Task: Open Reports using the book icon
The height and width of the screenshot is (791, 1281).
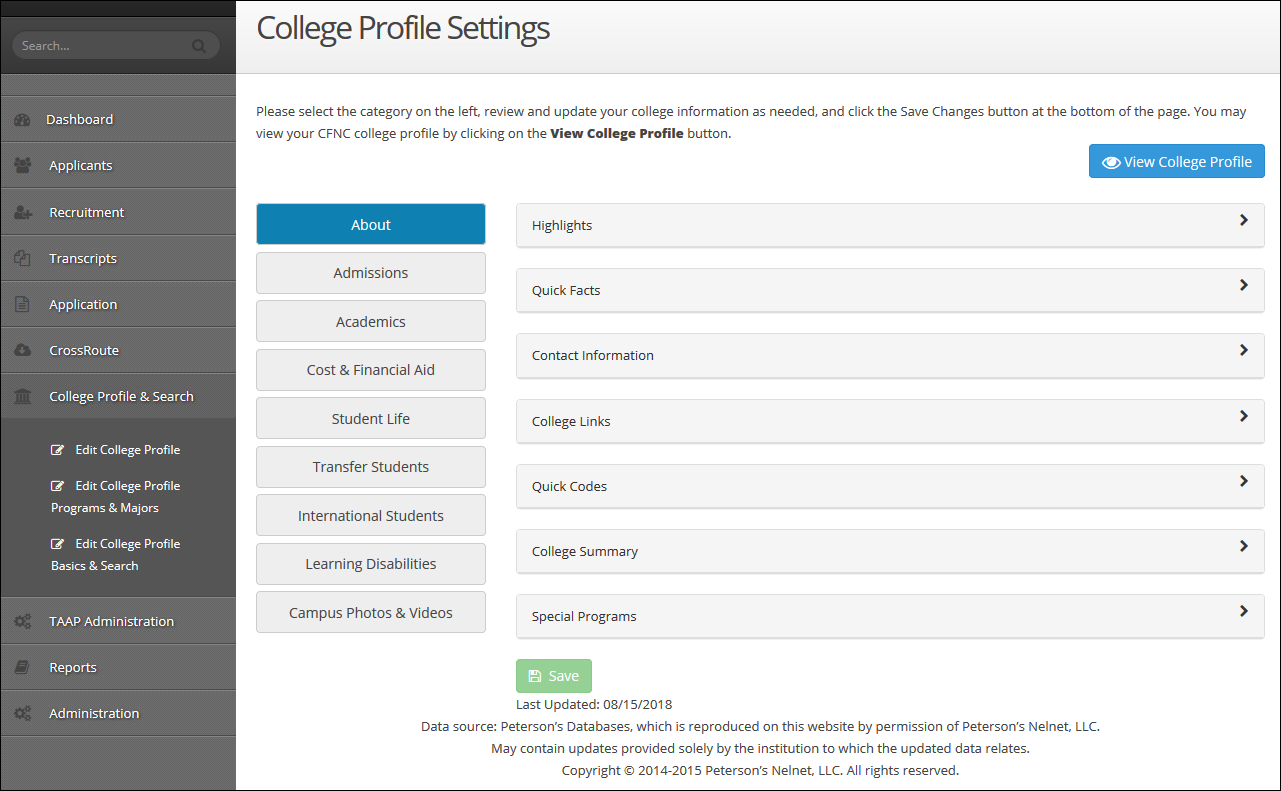Action: (22, 666)
